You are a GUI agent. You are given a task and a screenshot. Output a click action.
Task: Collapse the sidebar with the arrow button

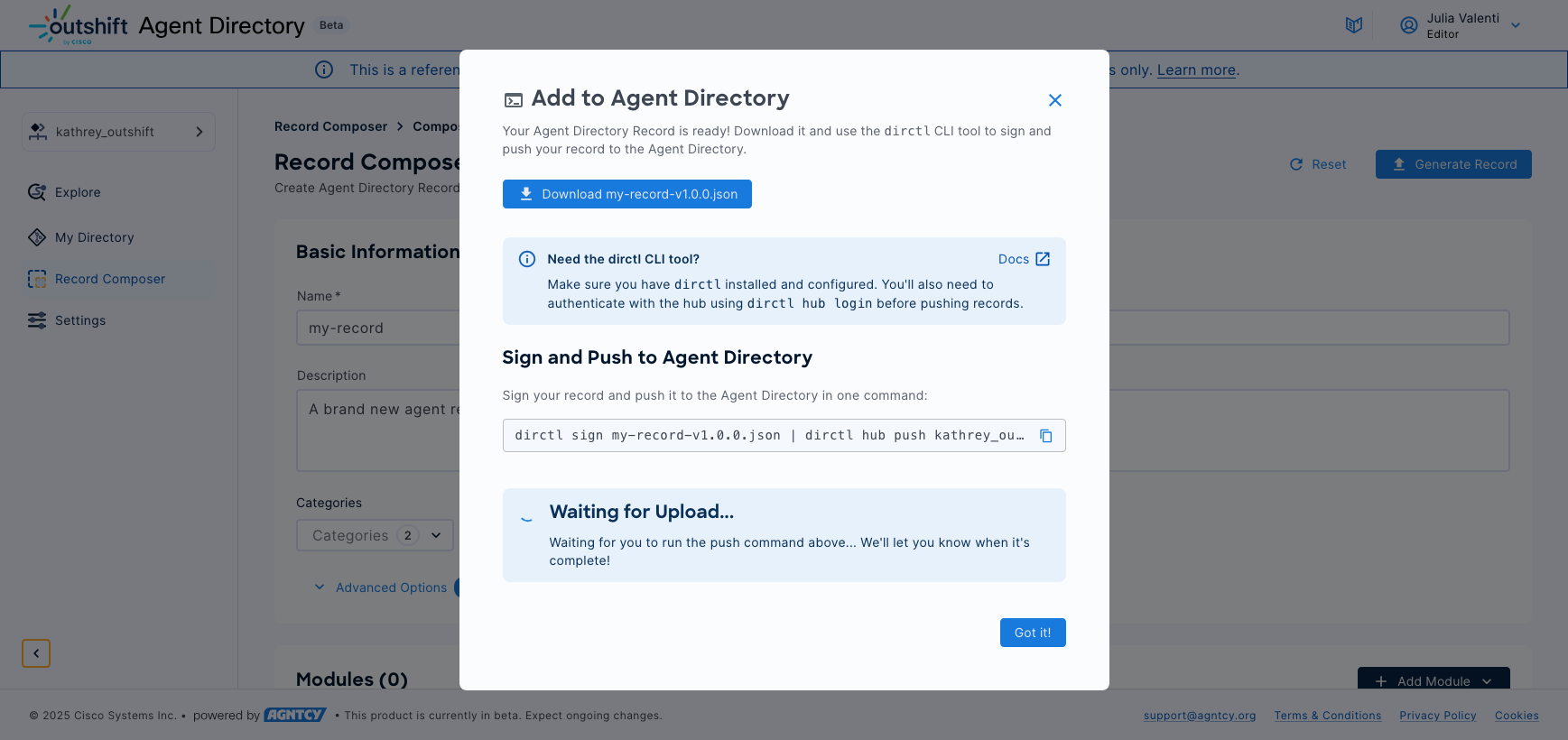pyautogui.click(x=36, y=652)
